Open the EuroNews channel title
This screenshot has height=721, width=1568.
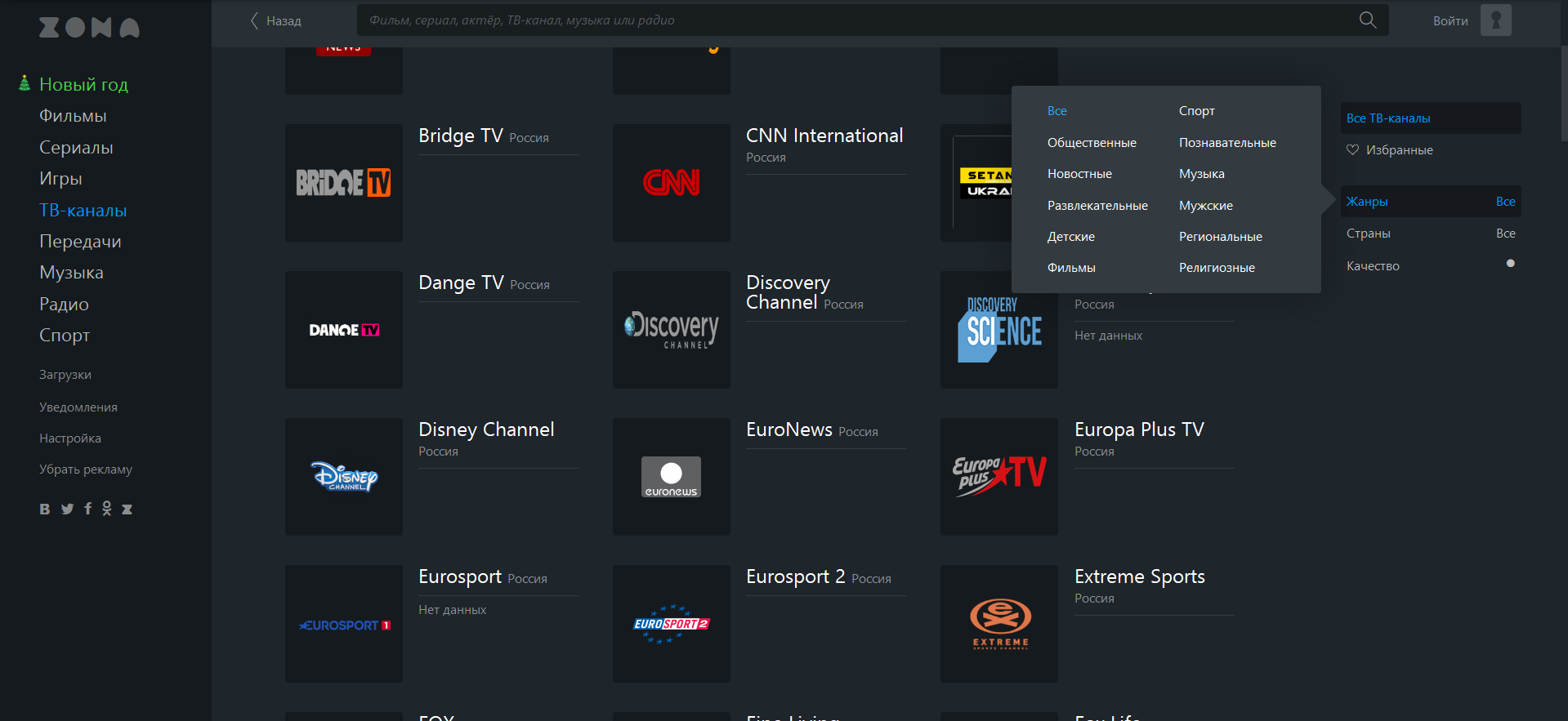pos(789,429)
